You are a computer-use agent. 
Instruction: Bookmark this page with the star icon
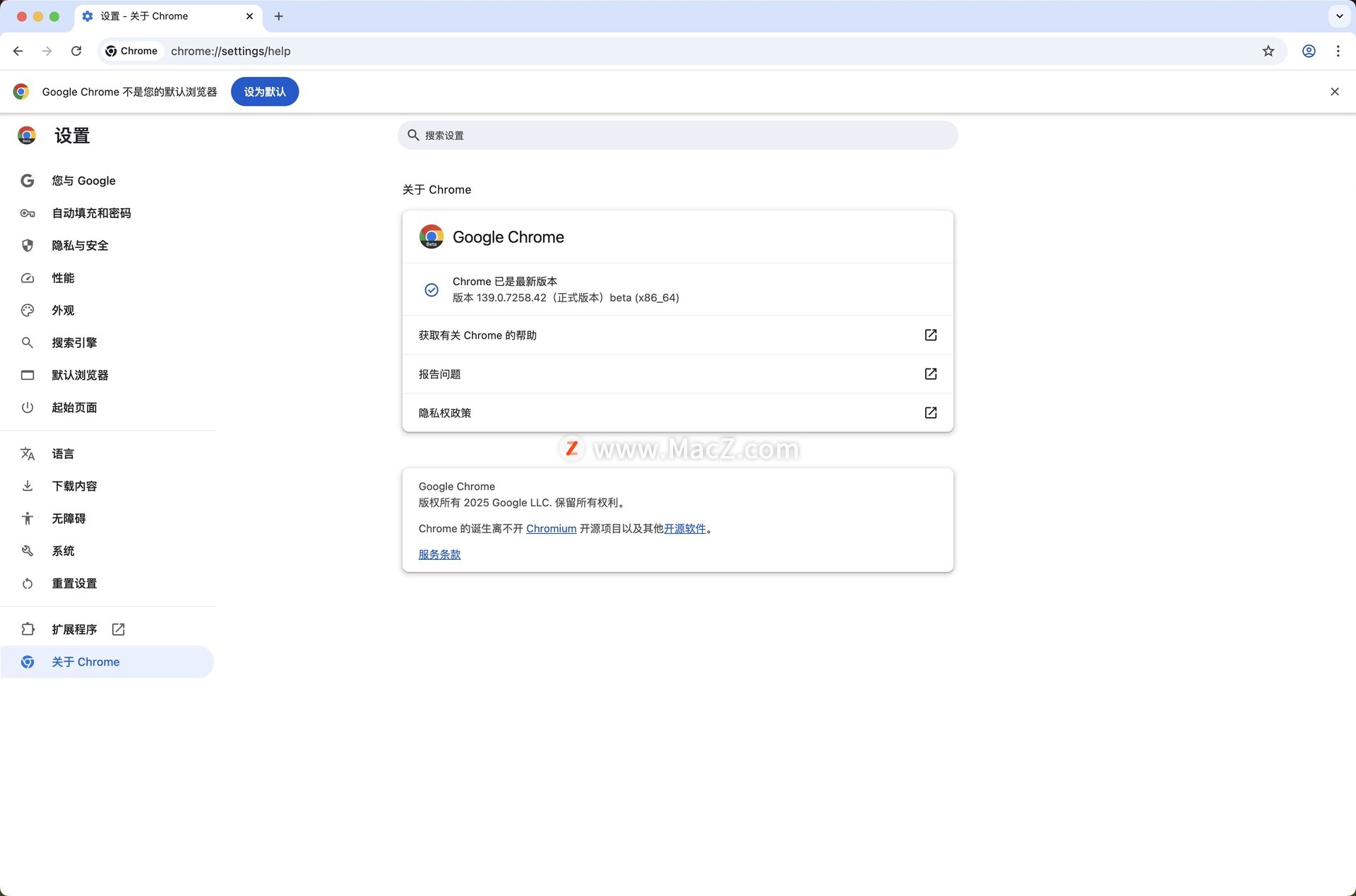point(1268,51)
